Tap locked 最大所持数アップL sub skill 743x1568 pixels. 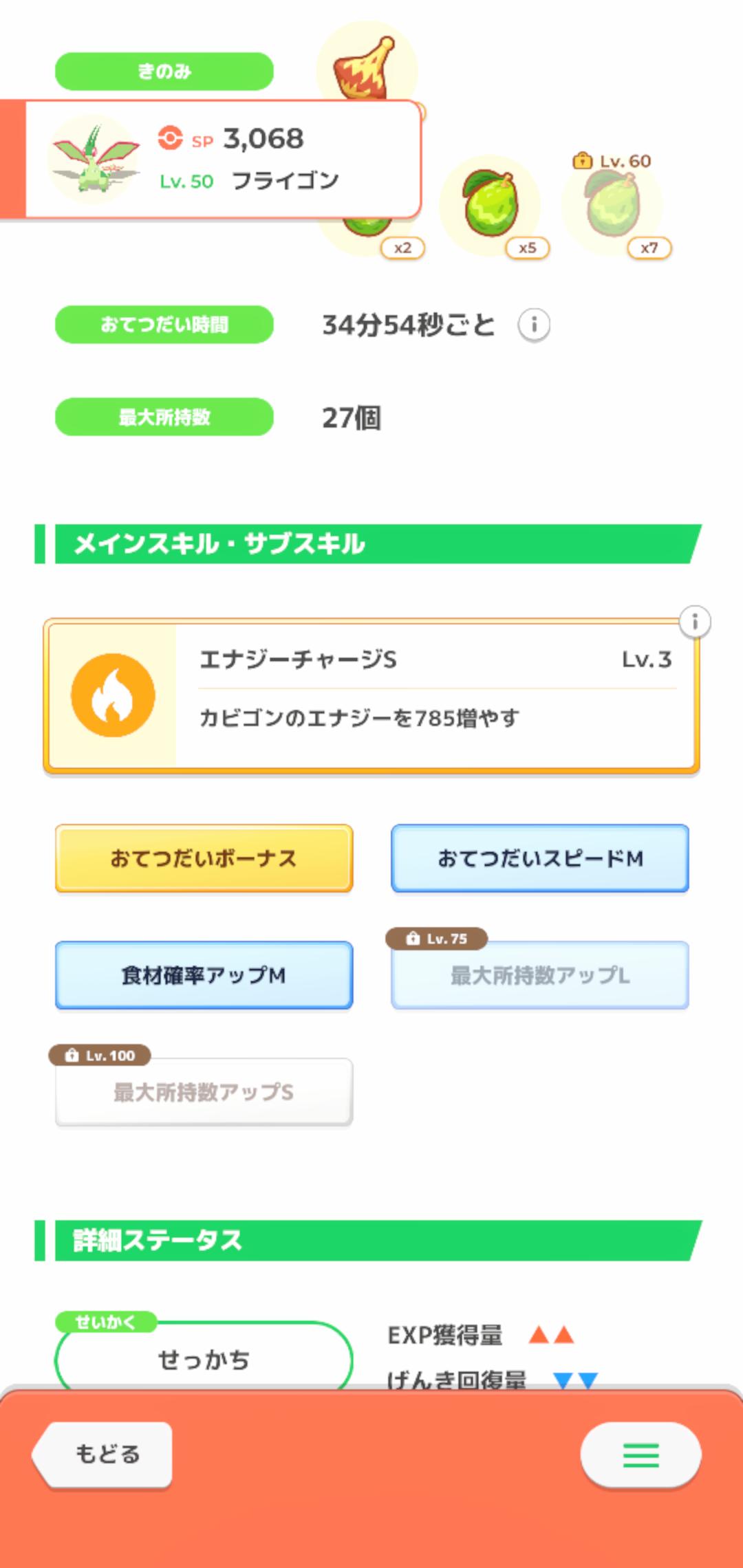tap(540, 975)
